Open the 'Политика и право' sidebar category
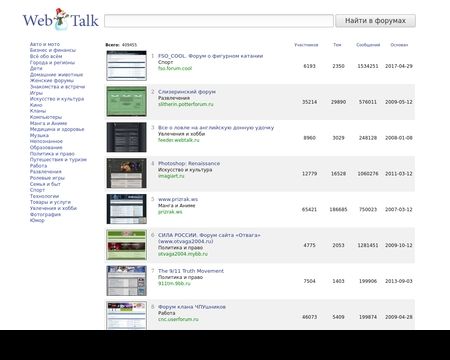Image resolution: width=450 pixels, height=360 pixels. click(x=52, y=154)
